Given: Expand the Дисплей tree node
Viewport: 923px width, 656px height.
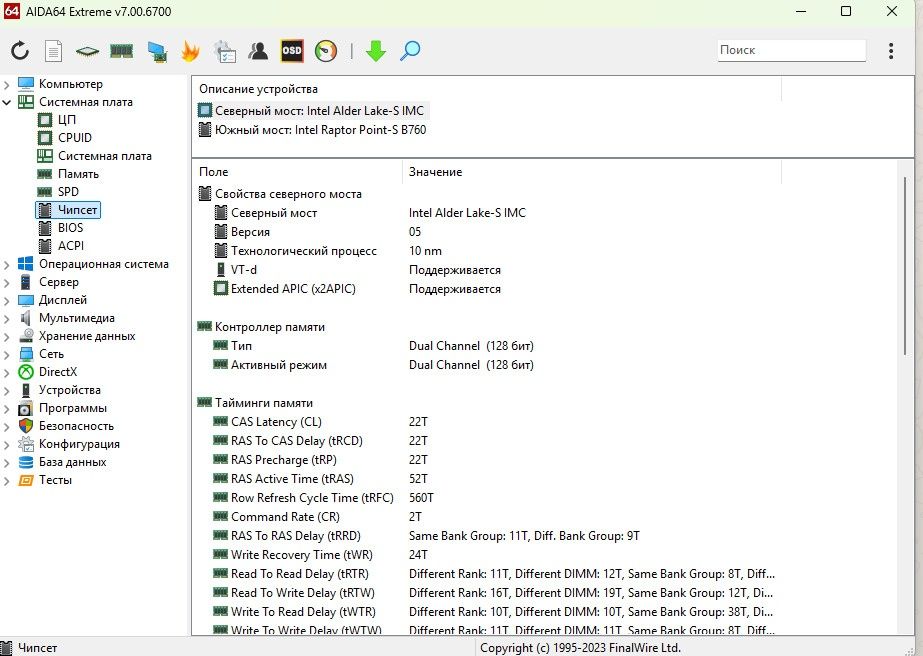Looking at the screenshot, I should 7,301.
